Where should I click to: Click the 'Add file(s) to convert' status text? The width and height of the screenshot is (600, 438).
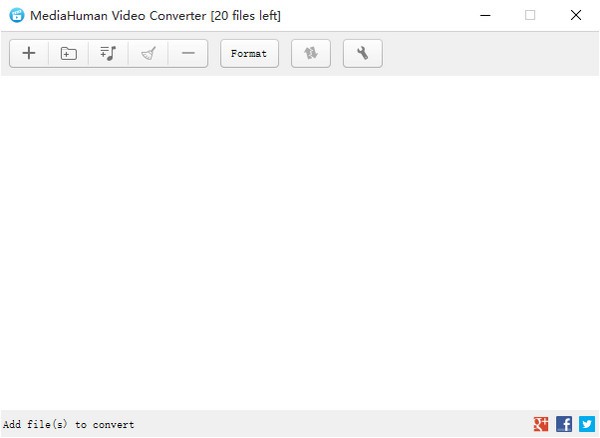(x=69, y=425)
